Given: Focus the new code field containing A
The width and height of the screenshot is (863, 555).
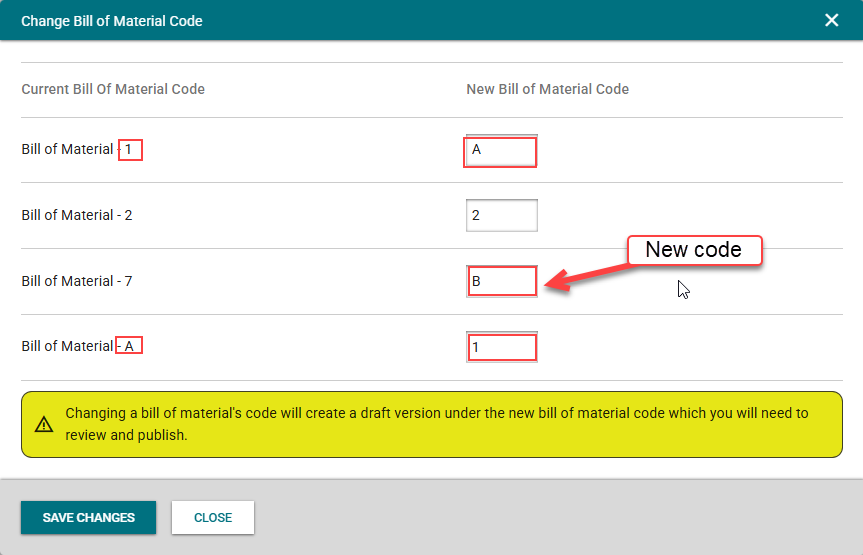Looking at the screenshot, I should click(501, 151).
